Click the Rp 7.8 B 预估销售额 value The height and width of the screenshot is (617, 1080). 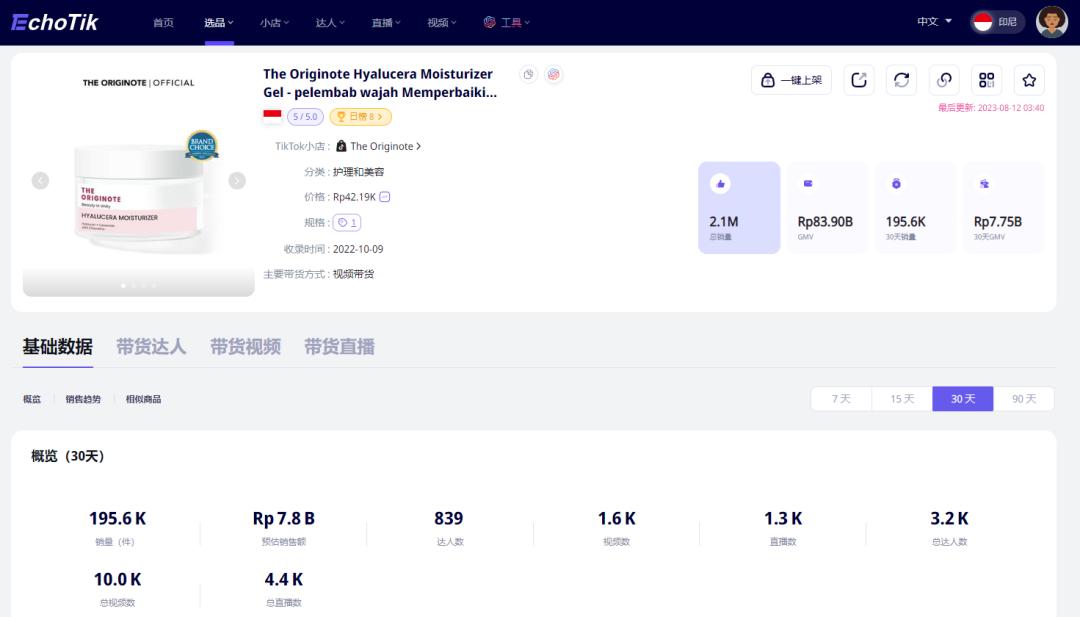click(284, 519)
